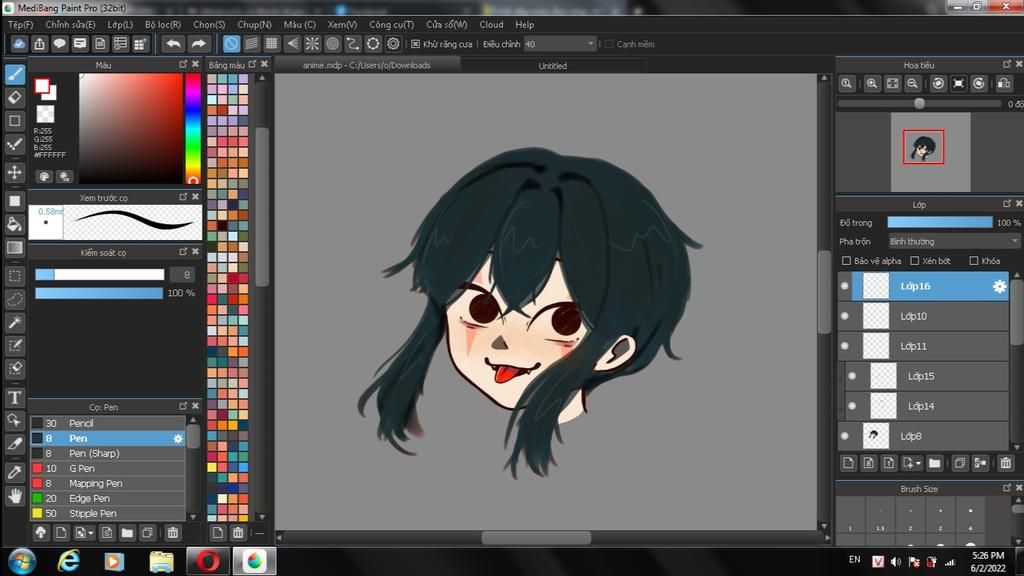This screenshot has width=1024, height=576.
Task: Open Internet Explorer from taskbar
Action: tap(68, 561)
